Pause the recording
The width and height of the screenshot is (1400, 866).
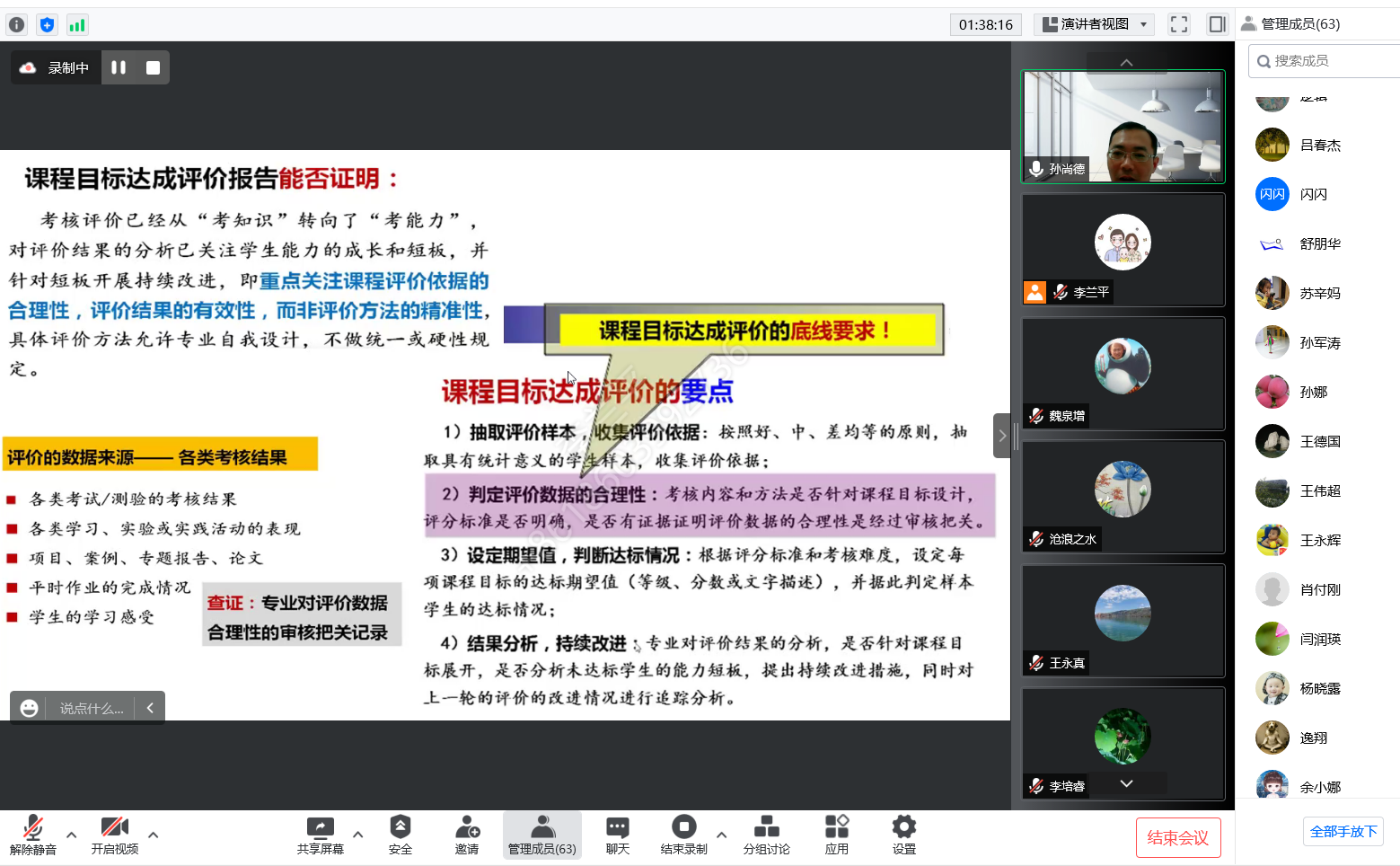119,67
